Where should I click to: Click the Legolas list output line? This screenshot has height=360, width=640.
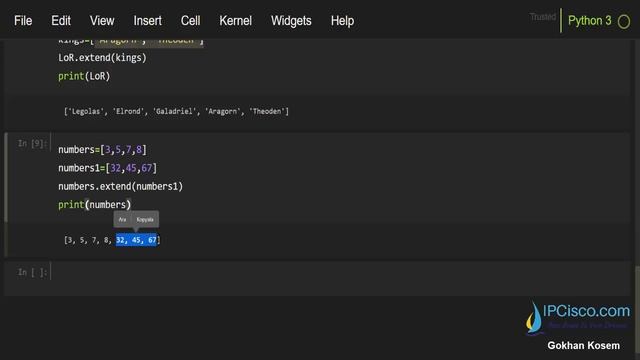pyautogui.click(x=176, y=111)
